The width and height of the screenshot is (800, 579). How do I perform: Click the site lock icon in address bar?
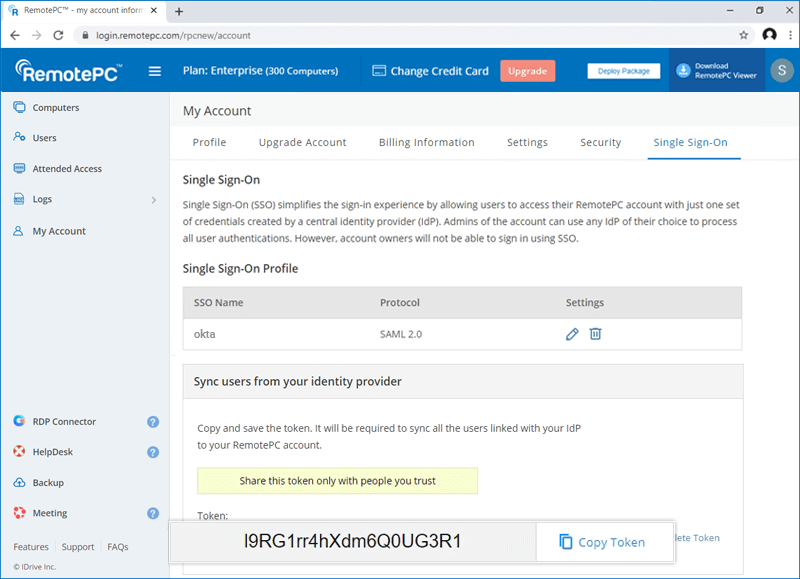pos(85,35)
